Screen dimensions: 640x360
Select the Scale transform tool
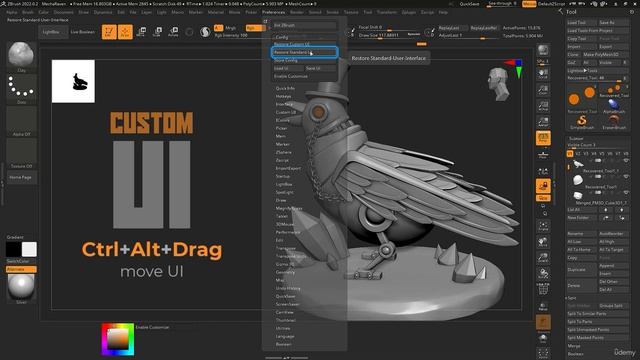[157, 32]
